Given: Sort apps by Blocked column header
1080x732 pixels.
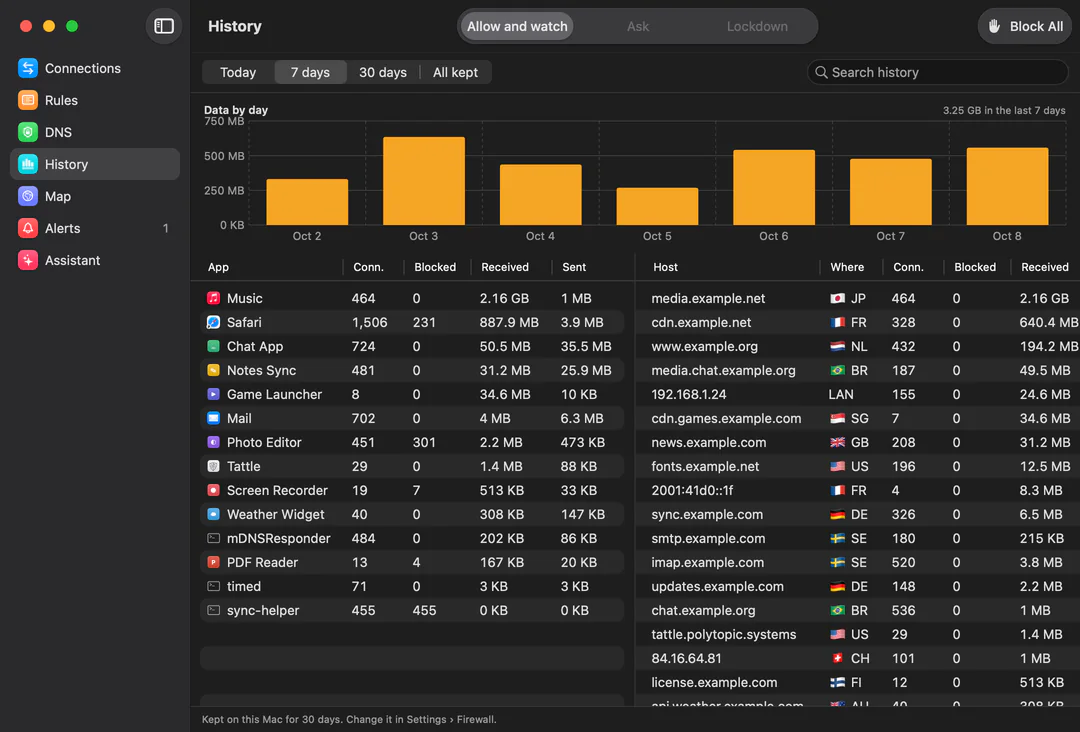Looking at the screenshot, I should click(435, 267).
